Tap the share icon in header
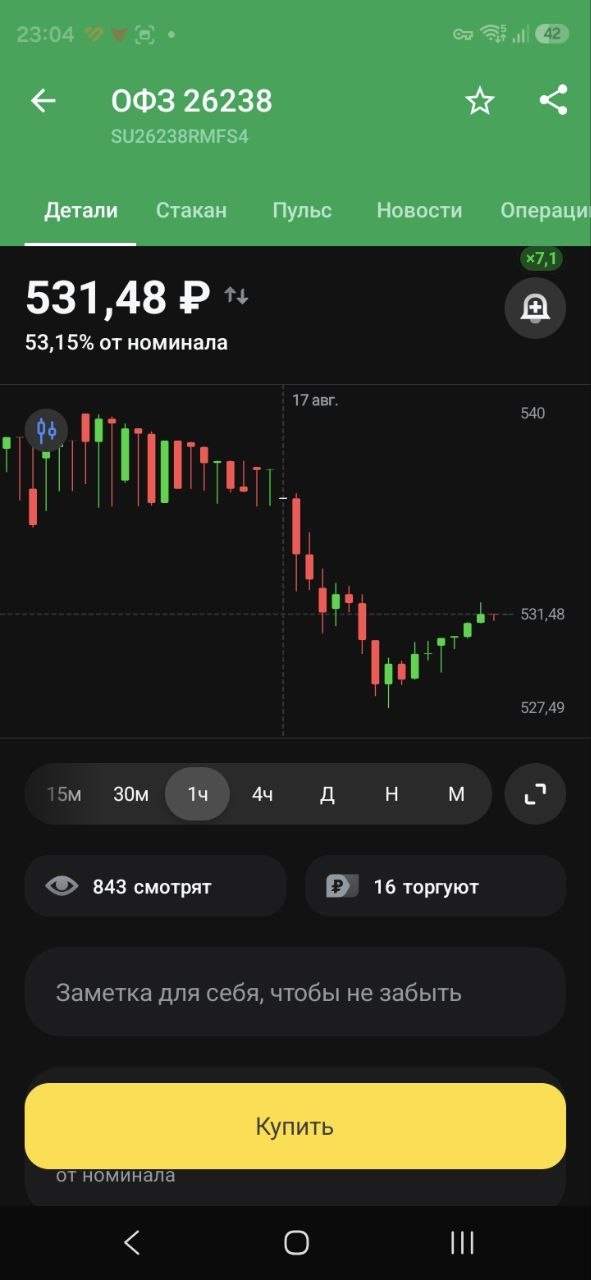The image size is (591, 1280). point(553,100)
